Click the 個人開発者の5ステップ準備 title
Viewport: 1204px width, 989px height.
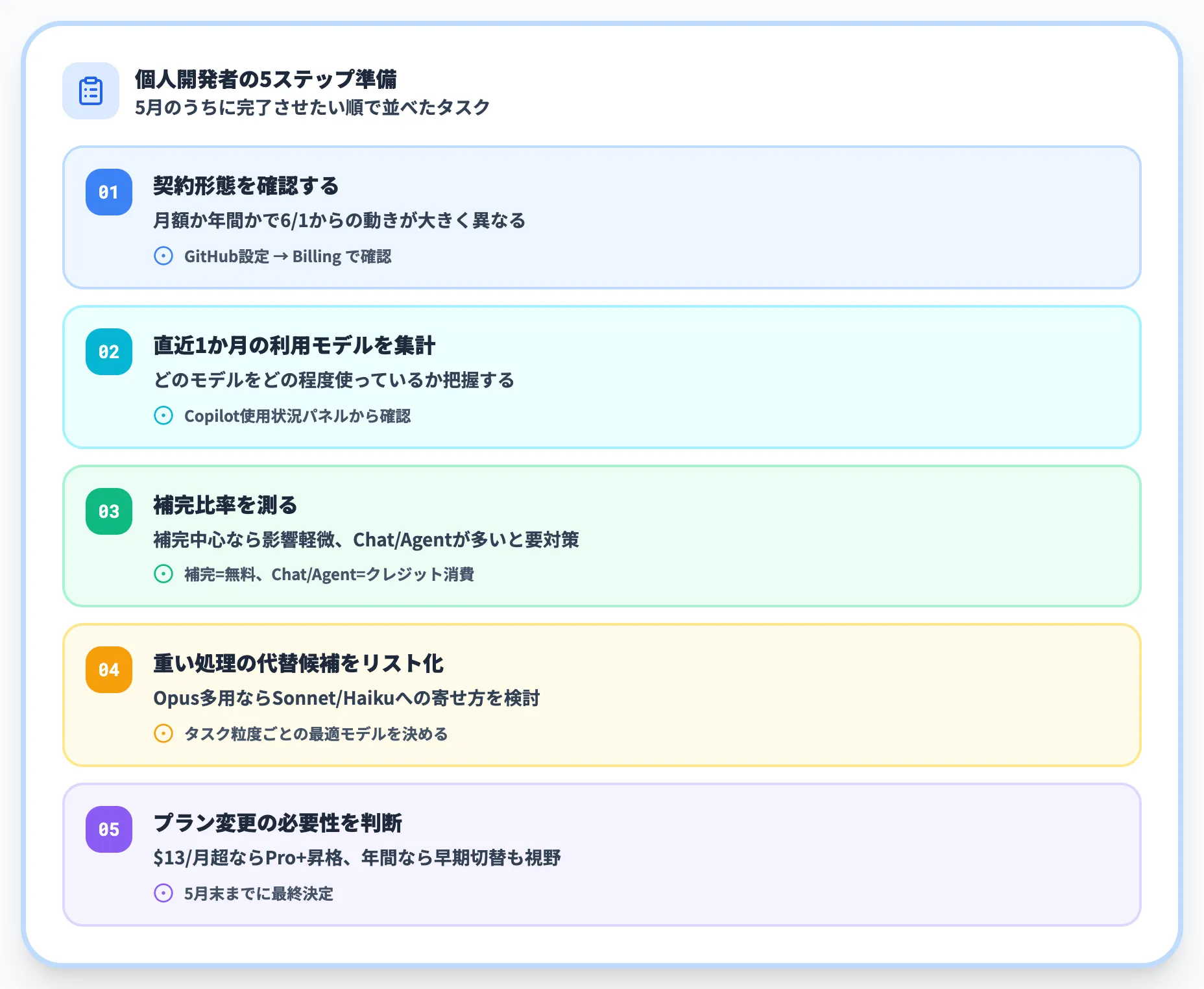pos(268,80)
